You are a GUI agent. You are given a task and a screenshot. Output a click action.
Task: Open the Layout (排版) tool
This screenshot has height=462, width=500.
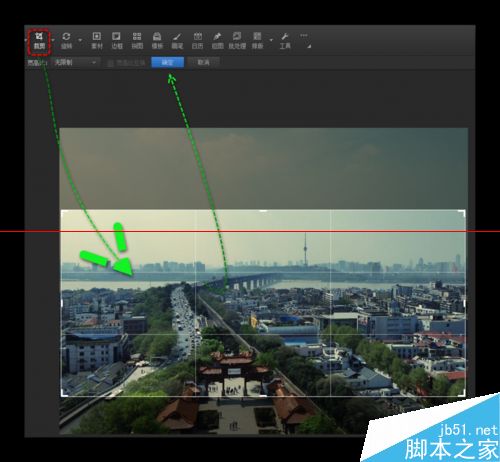click(x=257, y=41)
